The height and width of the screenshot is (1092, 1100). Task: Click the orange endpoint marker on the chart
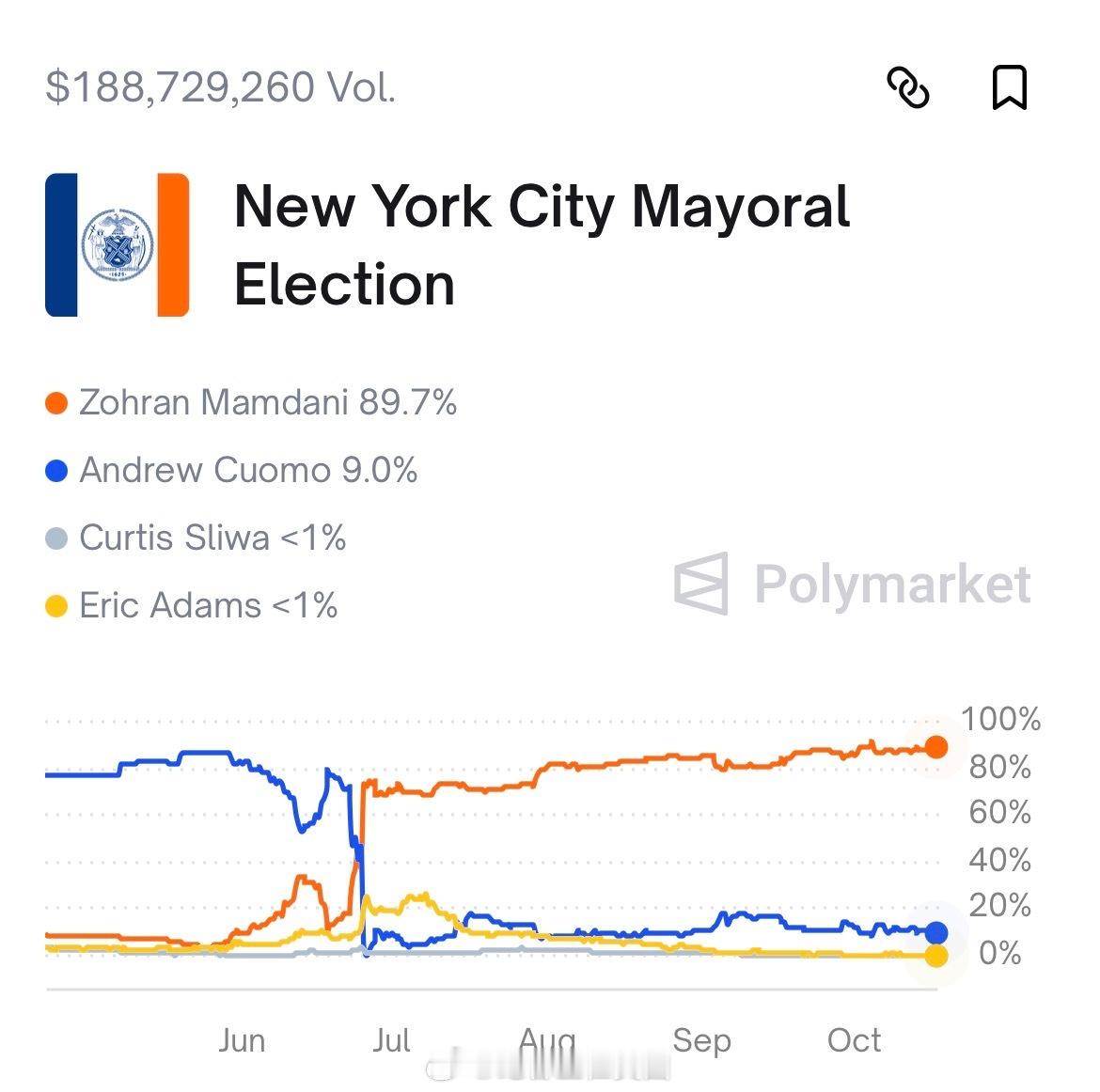[x=936, y=747]
